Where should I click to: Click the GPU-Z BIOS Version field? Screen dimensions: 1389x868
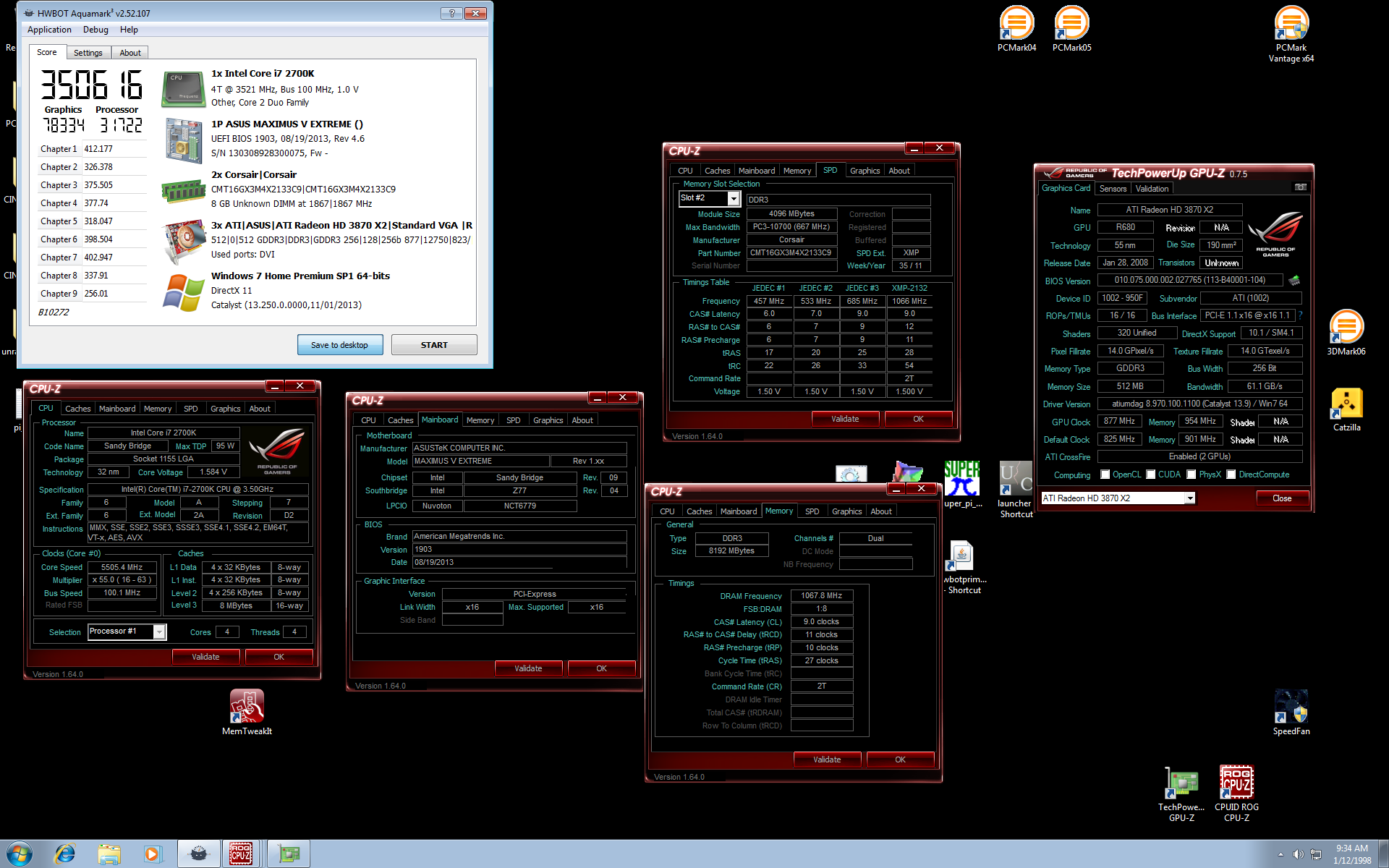click(1189, 280)
